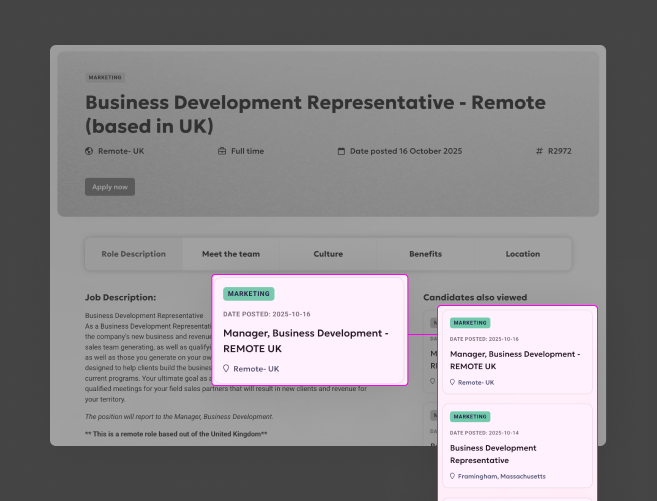657x501 pixels.
Task: Click the Candidates also viewed heading
Action: pyautogui.click(x=475, y=297)
